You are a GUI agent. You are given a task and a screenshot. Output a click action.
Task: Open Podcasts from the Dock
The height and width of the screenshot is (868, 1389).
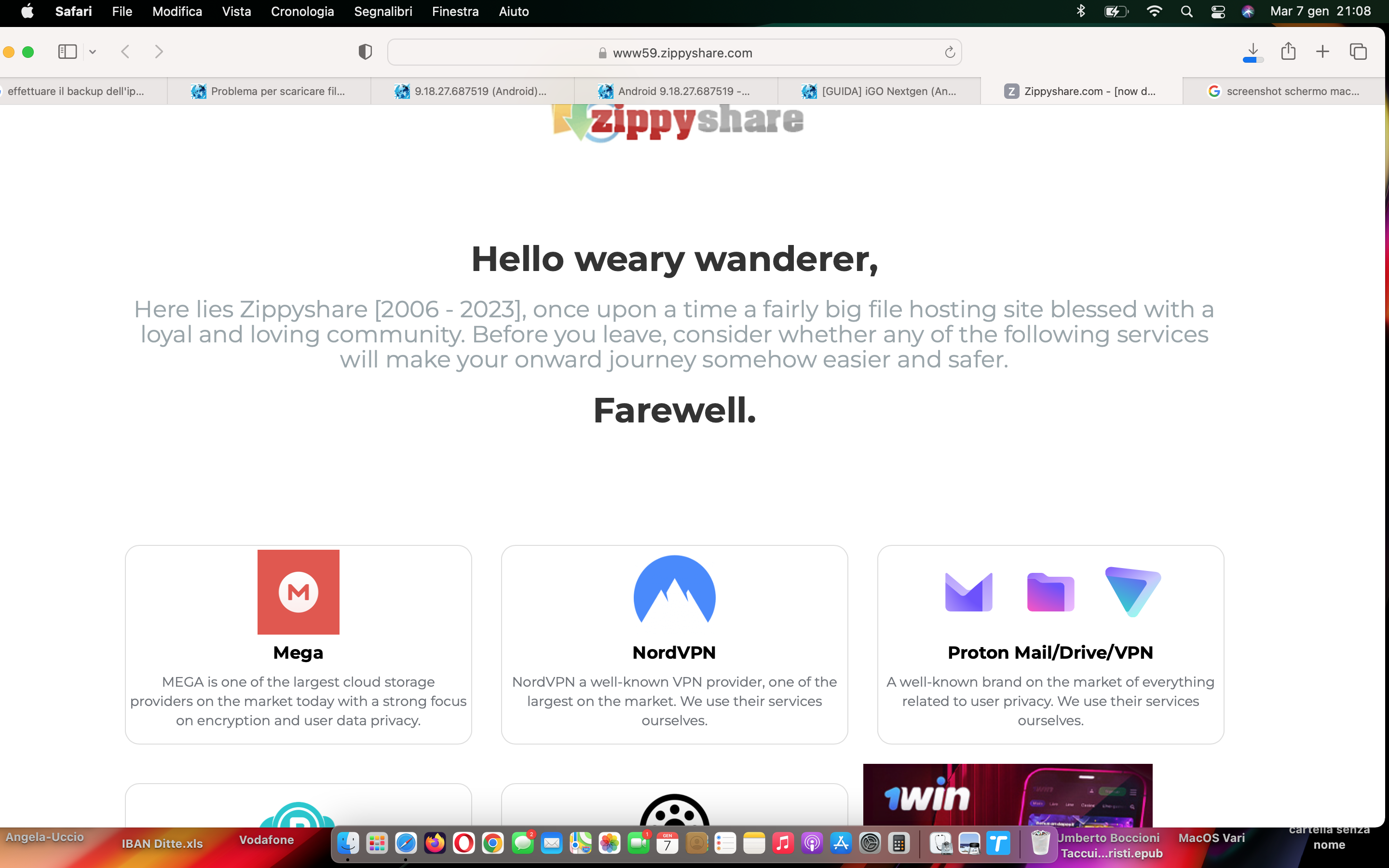point(812,843)
